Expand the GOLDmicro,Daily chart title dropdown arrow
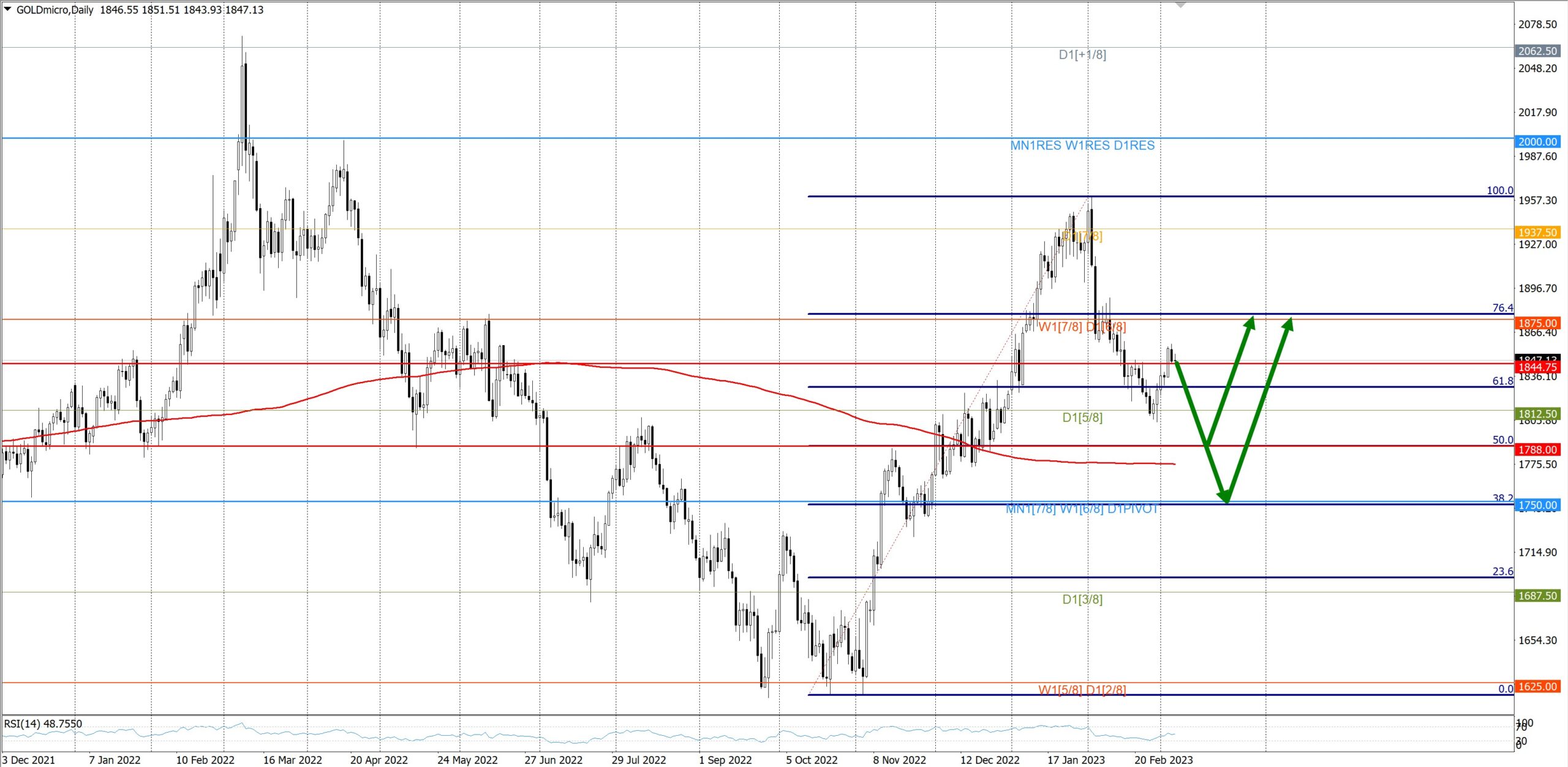 tap(7, 9)
